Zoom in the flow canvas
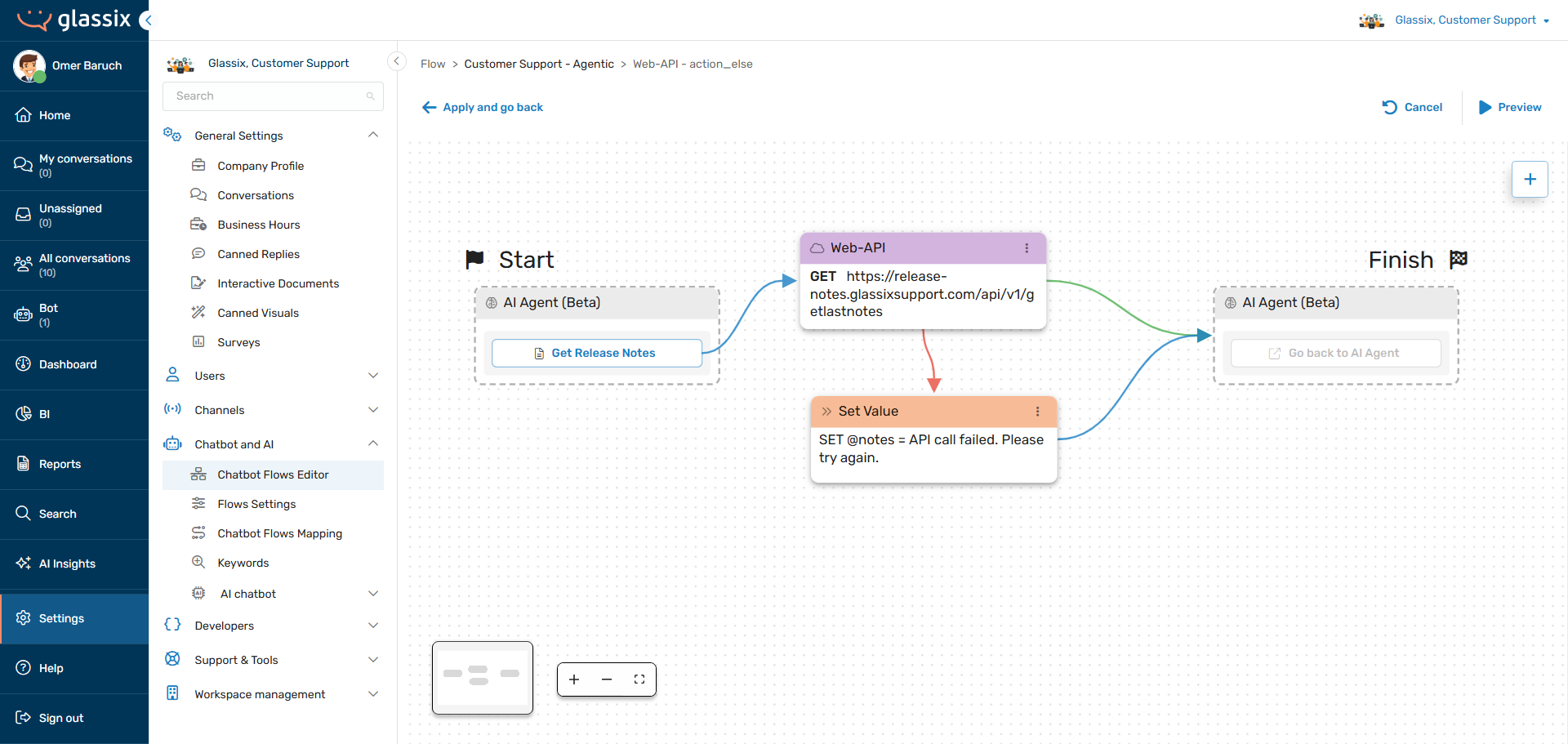Image resolution: width=1568 pixels, height=744 pixels. (x=574, y=679)
